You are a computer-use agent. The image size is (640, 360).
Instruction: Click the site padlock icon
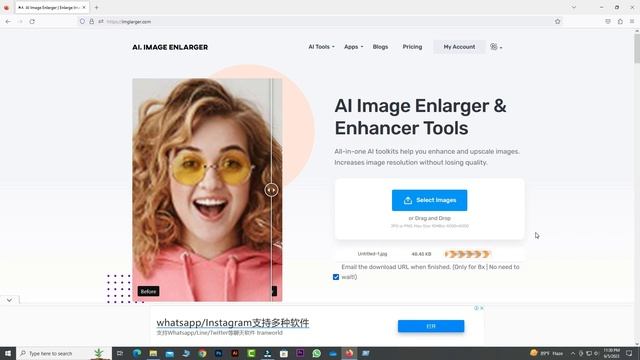point(91,21)
